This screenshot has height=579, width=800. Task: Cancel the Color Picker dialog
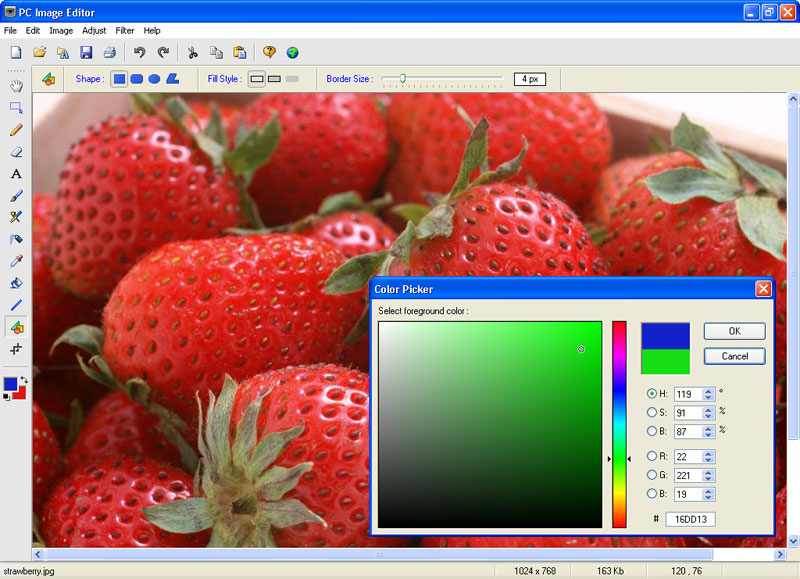(734, 356)
